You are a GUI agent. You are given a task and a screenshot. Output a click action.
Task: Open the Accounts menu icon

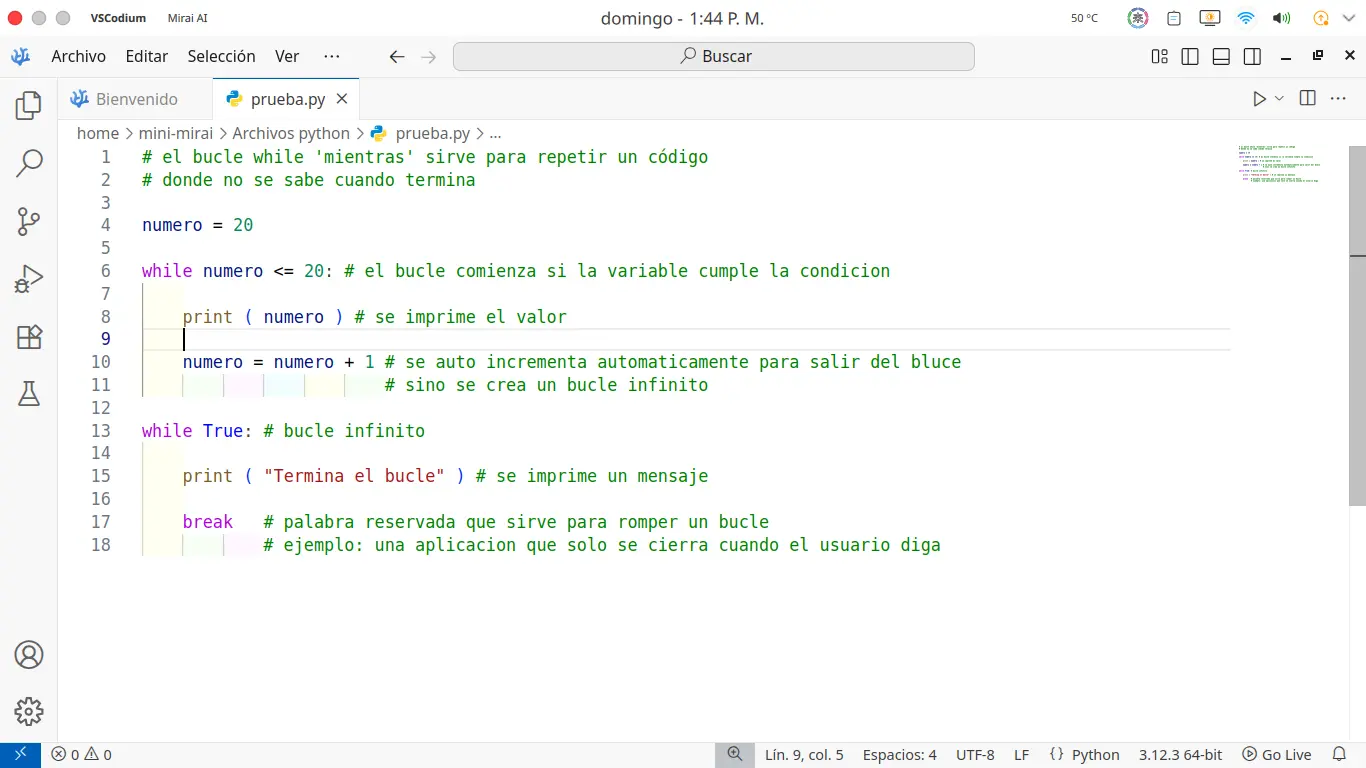click(29, 655)
